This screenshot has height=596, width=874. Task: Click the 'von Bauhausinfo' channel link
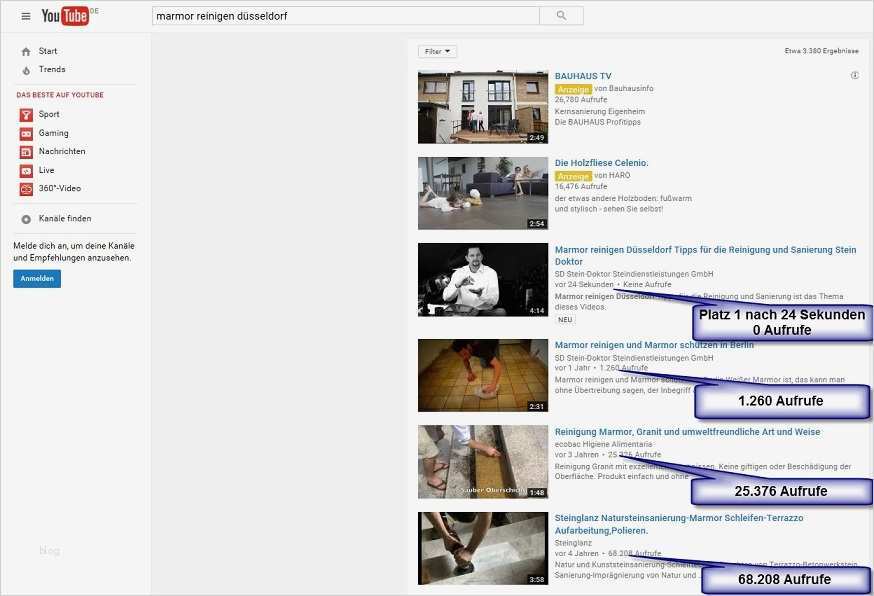(x=624, y=88)
